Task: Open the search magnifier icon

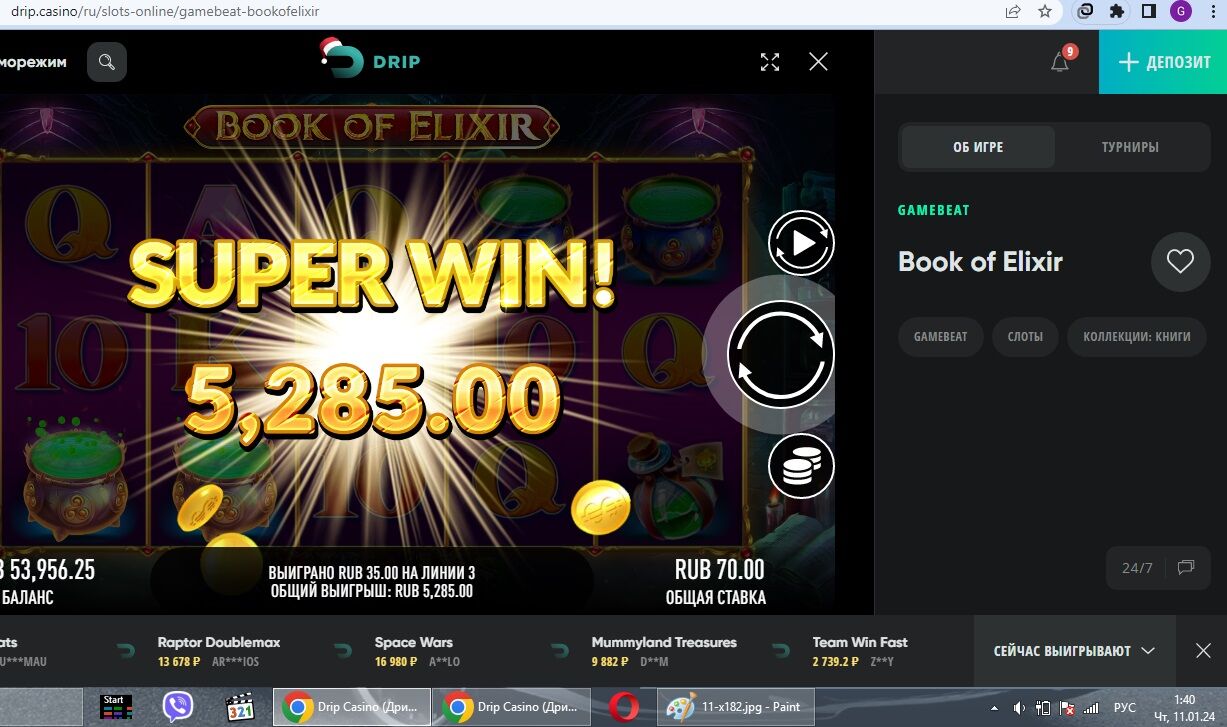Action: click(x=107, y=62)
